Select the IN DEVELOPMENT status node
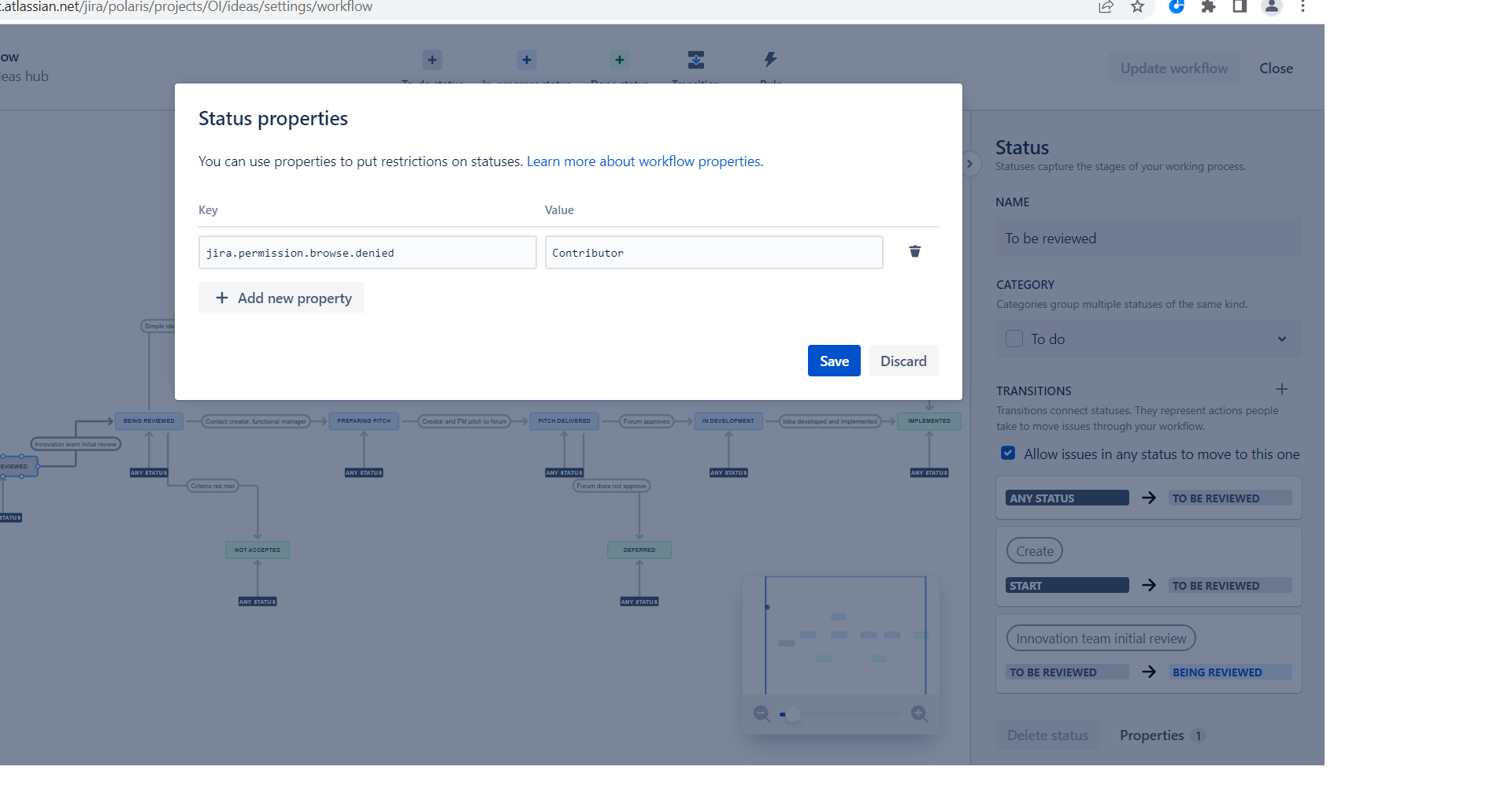The height and width of the screenshot is (811, 1512). pos(728,421)
